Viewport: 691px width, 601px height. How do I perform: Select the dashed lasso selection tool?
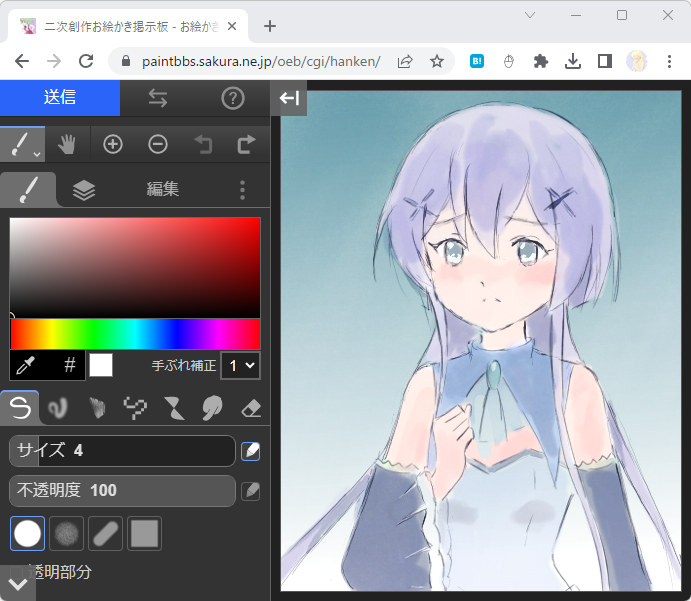click(135, 408)
